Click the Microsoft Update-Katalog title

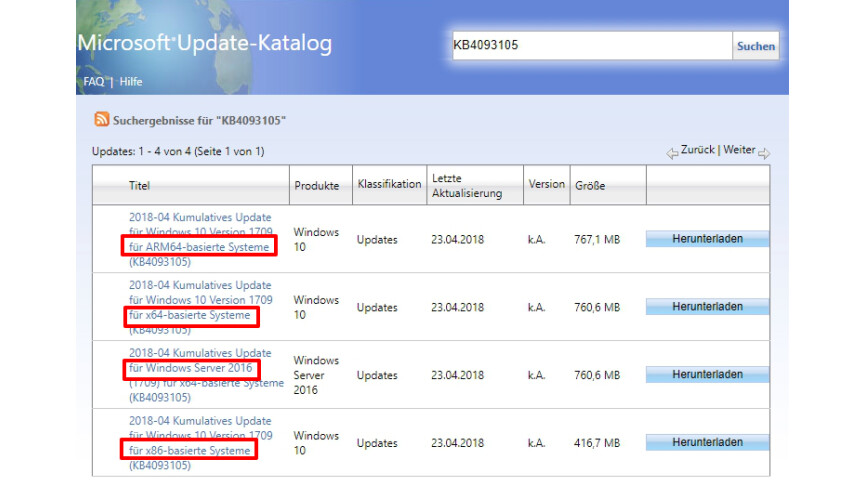[205, 43]
